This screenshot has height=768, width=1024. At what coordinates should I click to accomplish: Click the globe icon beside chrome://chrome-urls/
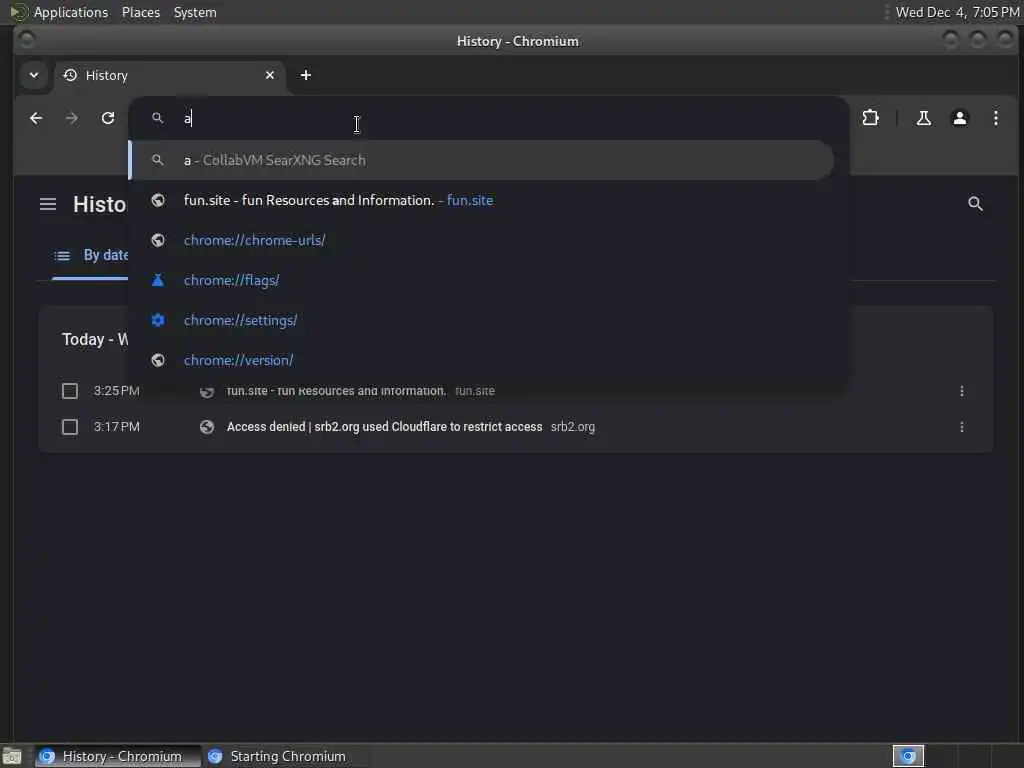point(157,240)
